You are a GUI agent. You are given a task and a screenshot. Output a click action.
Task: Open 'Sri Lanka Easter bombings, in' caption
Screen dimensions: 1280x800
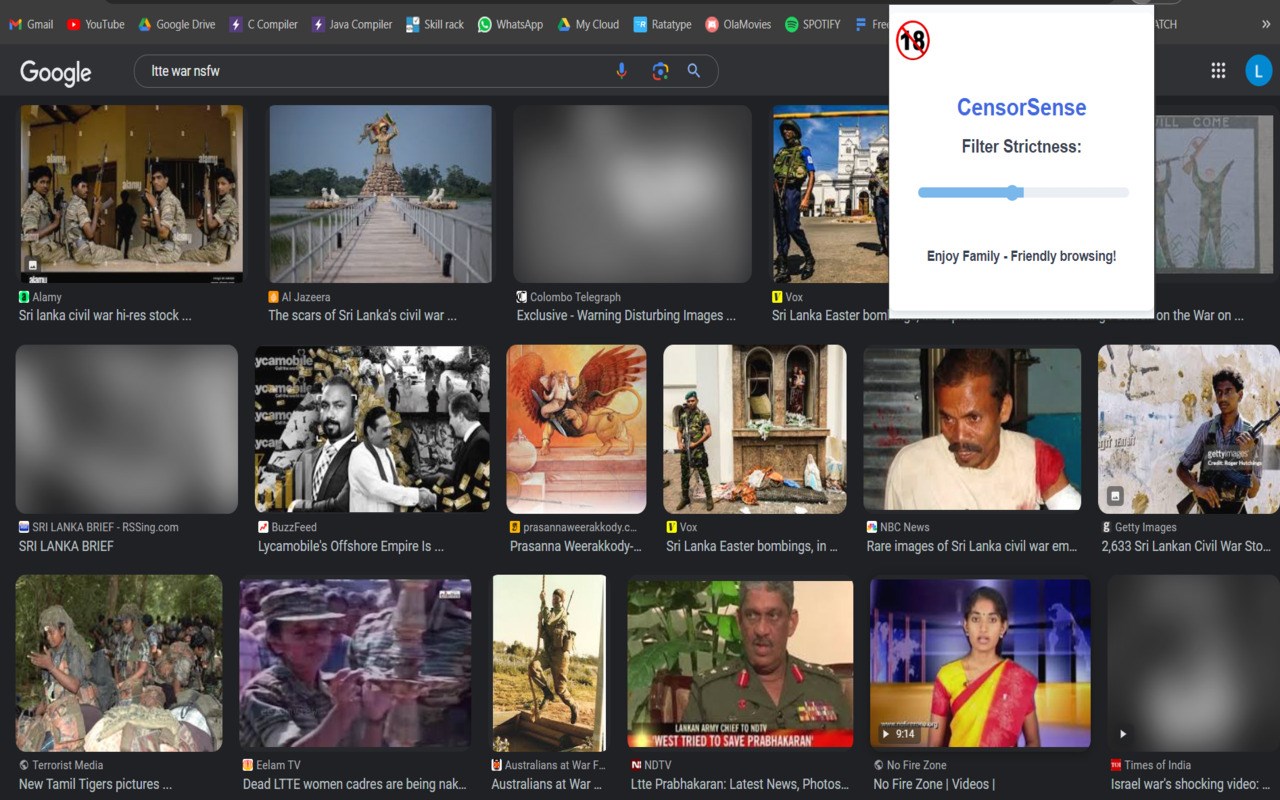click(x=753, y=546)
